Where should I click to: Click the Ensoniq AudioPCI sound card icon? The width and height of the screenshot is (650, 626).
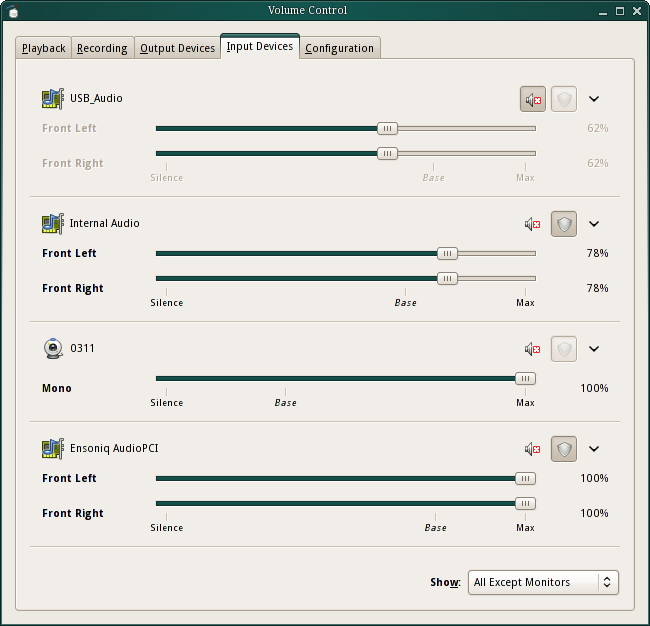(x=52, y=449)
